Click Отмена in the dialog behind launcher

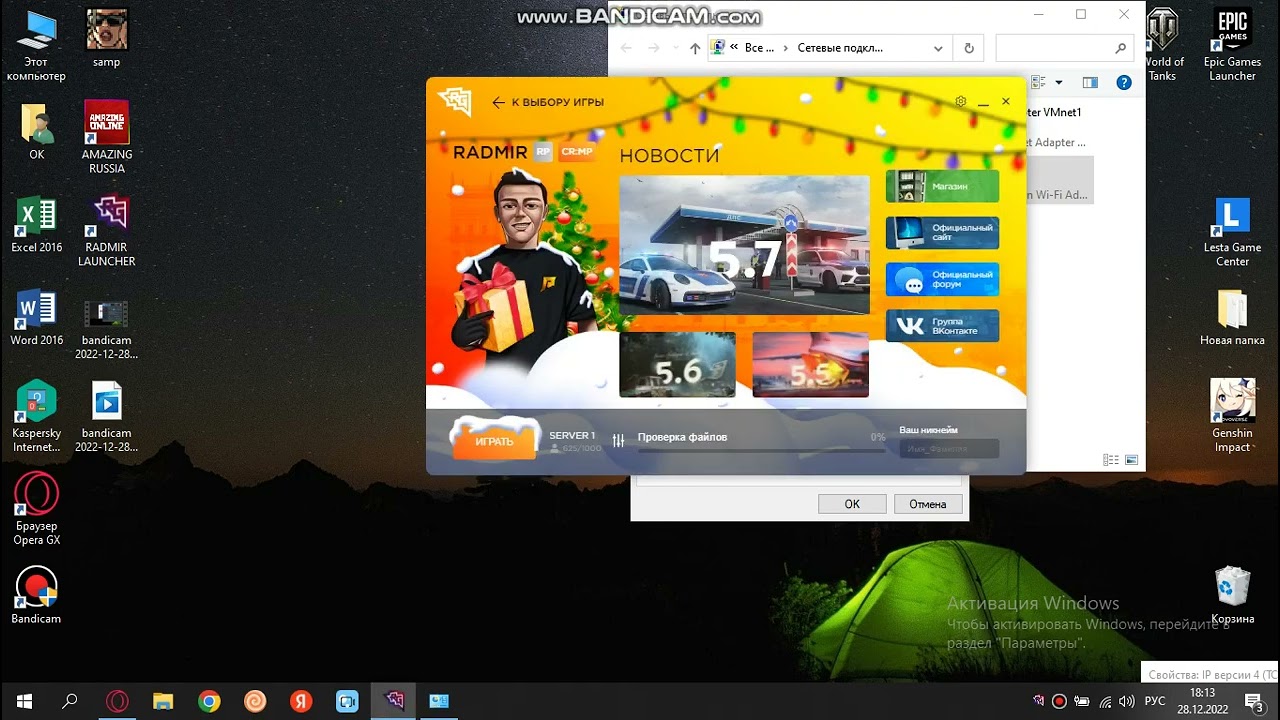coord(928,504)
